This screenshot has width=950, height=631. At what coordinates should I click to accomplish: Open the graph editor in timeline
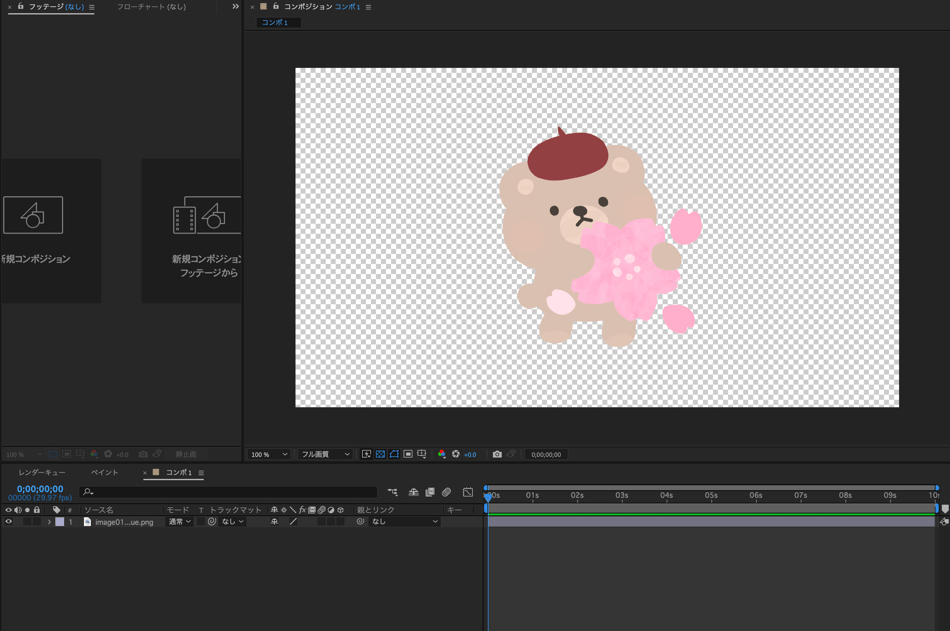[468, 492]
